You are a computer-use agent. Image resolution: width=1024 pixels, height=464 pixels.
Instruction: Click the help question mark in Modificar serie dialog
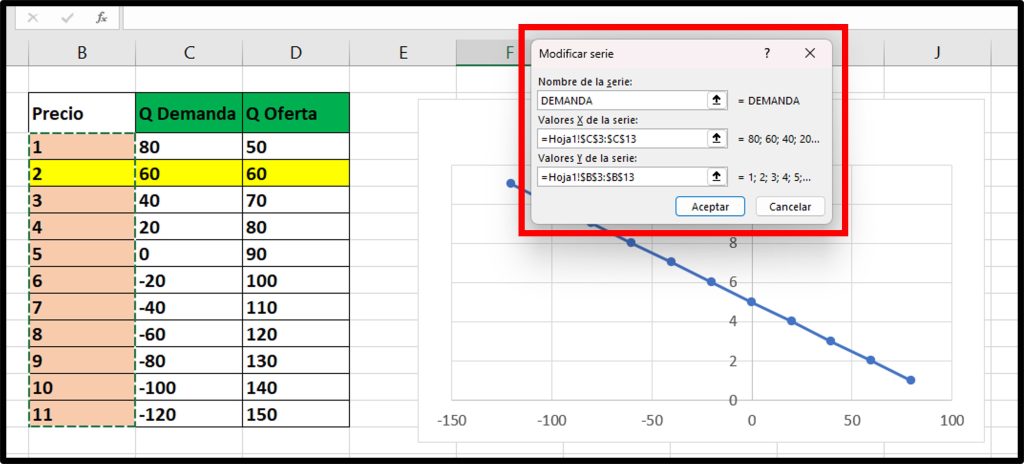[767, 54]
